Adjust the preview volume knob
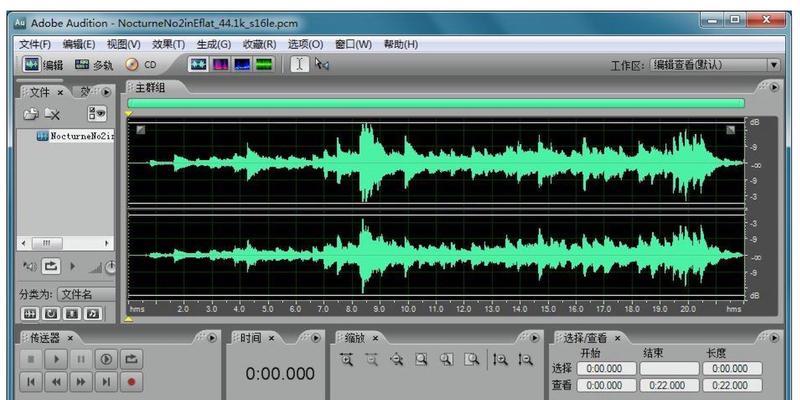The width and height of the screenshot is (800, 400). click(111, 266)
